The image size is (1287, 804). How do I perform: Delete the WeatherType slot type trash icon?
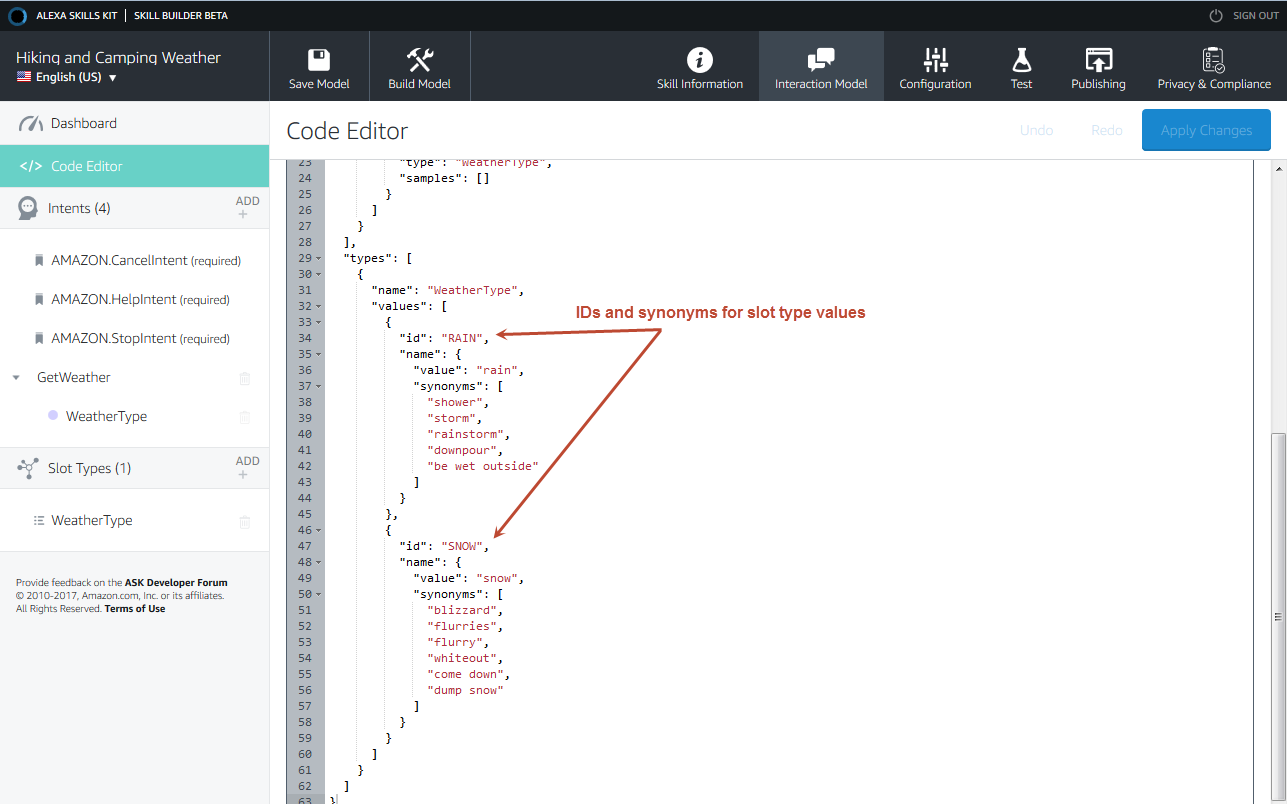[x=245, y=521]
